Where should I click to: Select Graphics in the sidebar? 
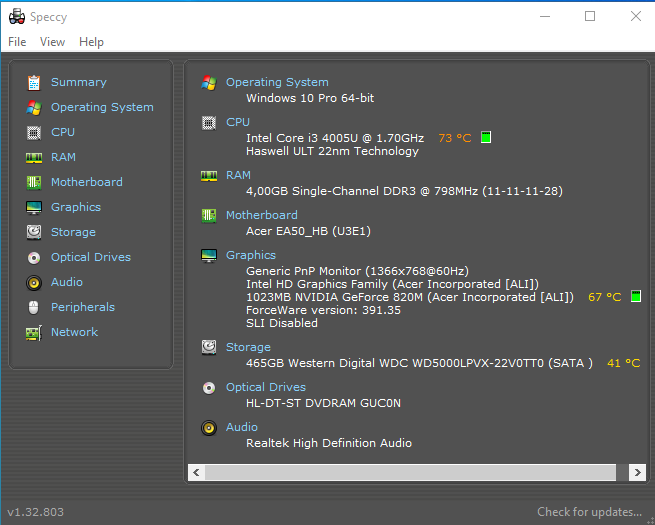tap(76, 207)
